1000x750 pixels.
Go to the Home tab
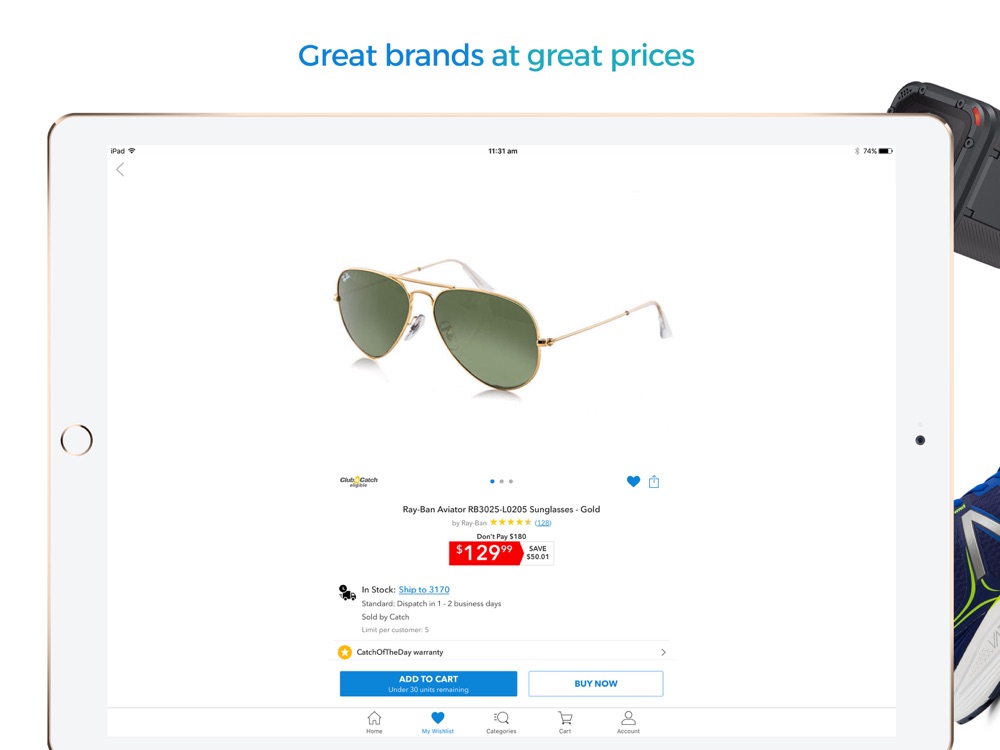tap(374, 722)
